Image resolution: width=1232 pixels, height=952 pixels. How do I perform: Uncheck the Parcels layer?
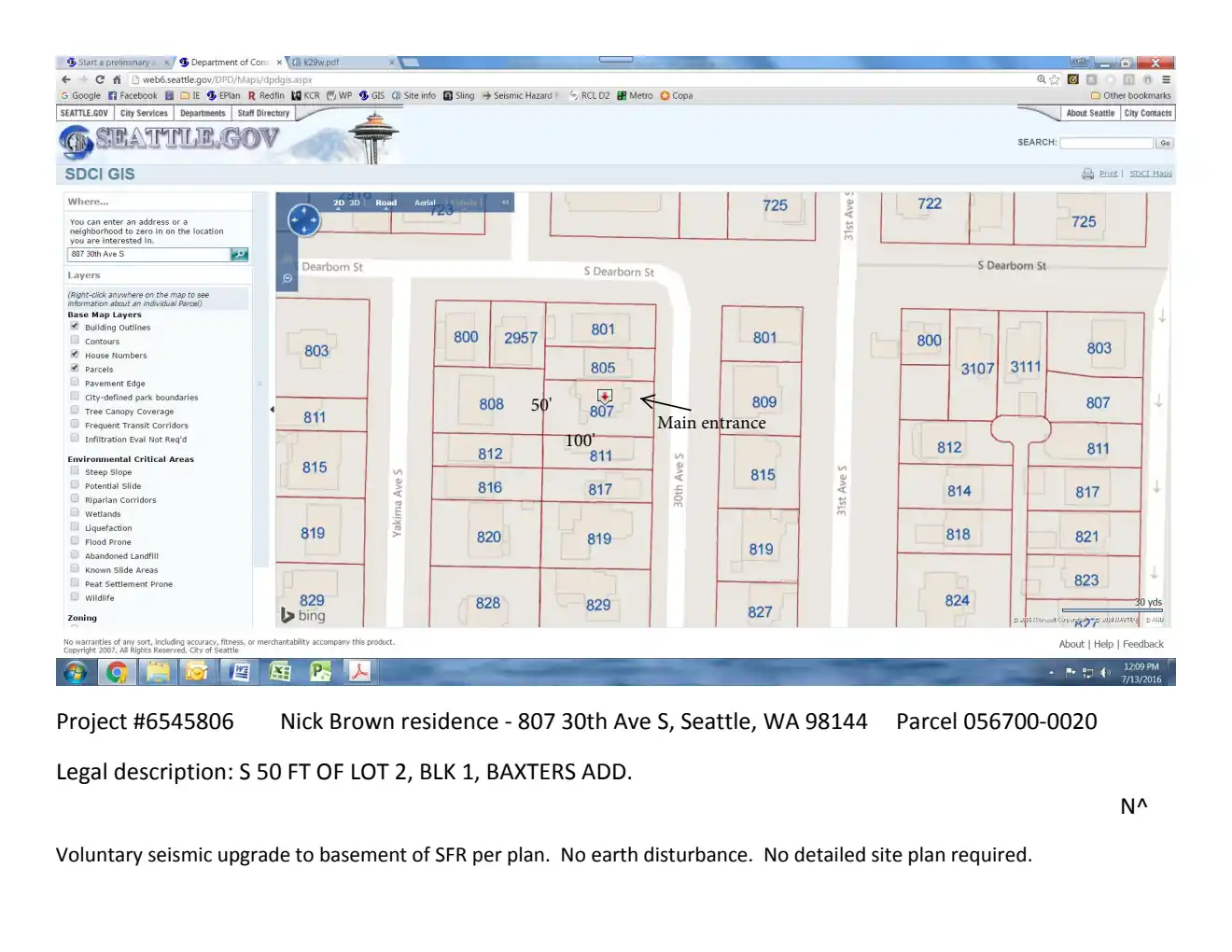[x=75, y=369]
